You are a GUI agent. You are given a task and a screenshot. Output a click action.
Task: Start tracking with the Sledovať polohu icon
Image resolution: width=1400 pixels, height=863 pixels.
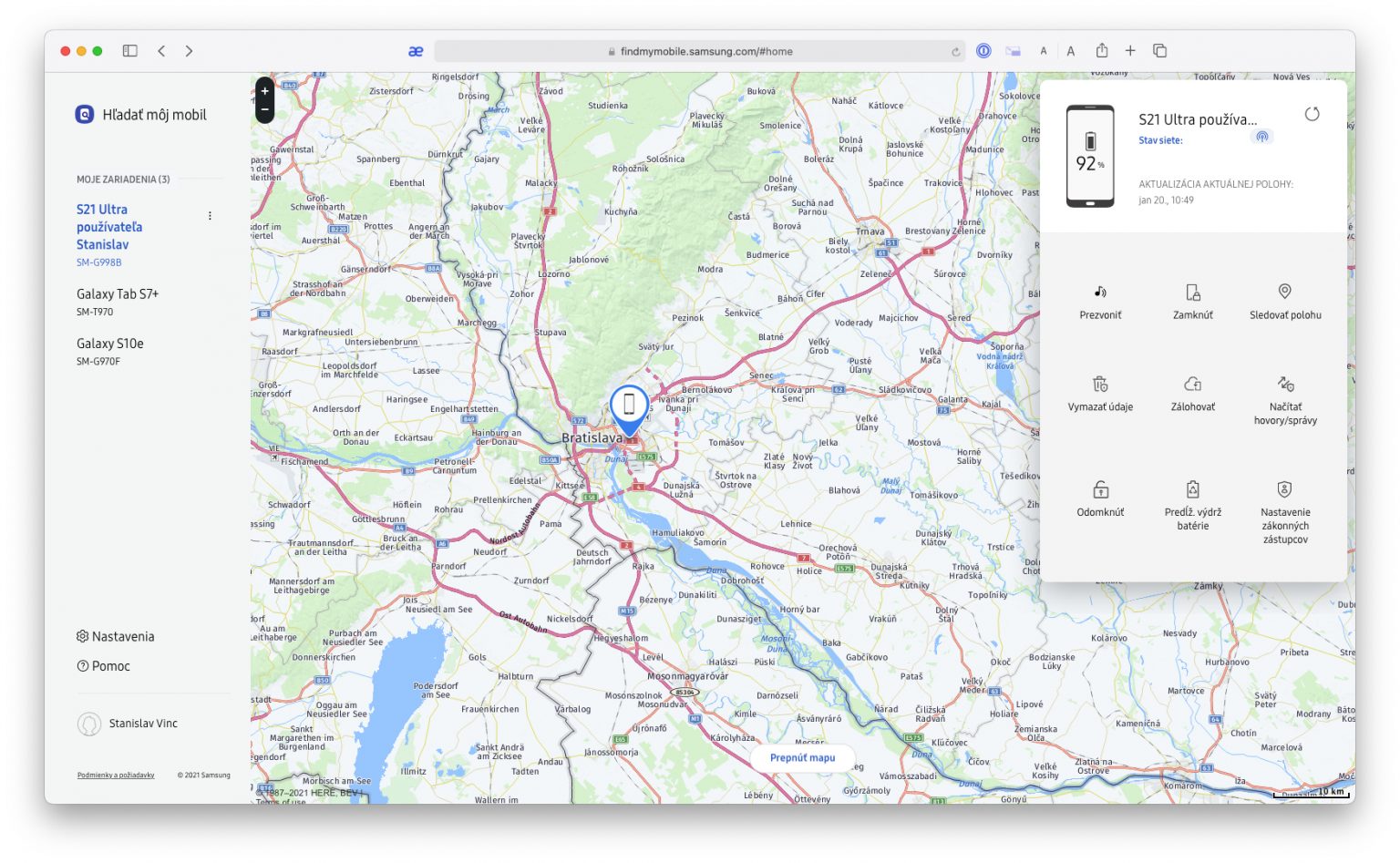click(1284, 292)
